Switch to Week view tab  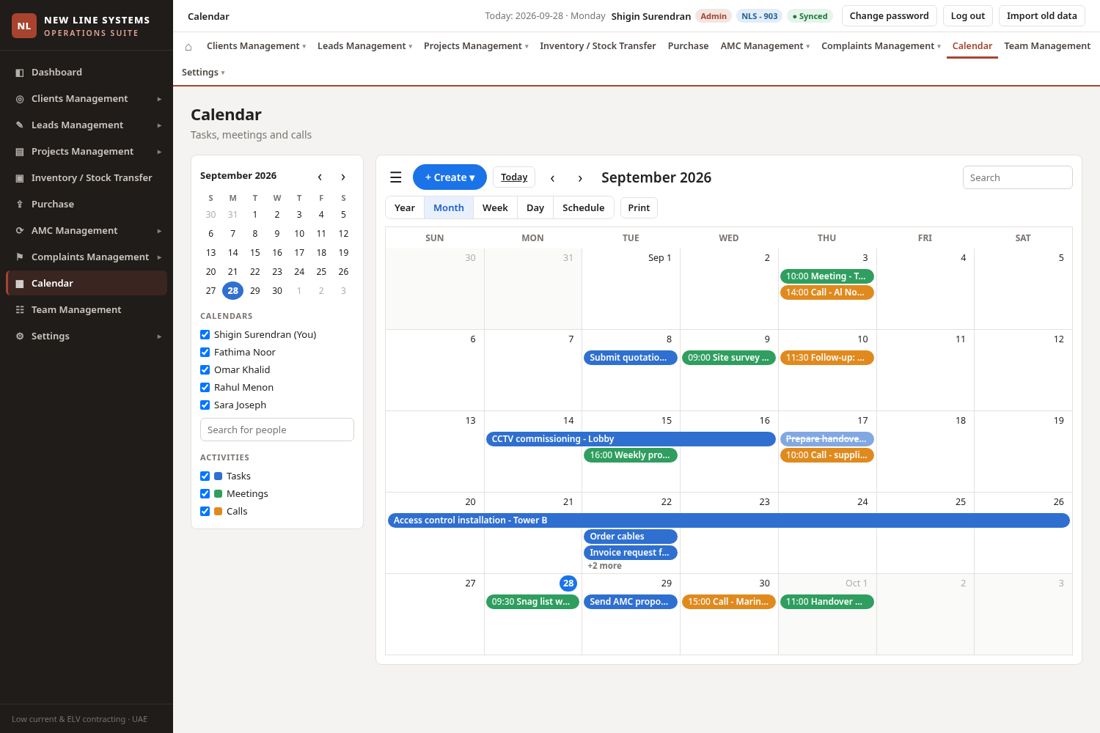click(495, 208)
